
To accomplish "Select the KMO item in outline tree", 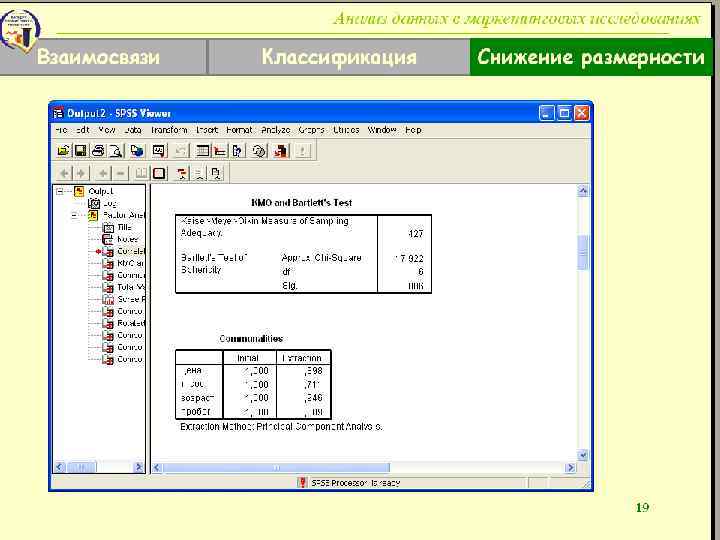I will click(x=130, y=263).
